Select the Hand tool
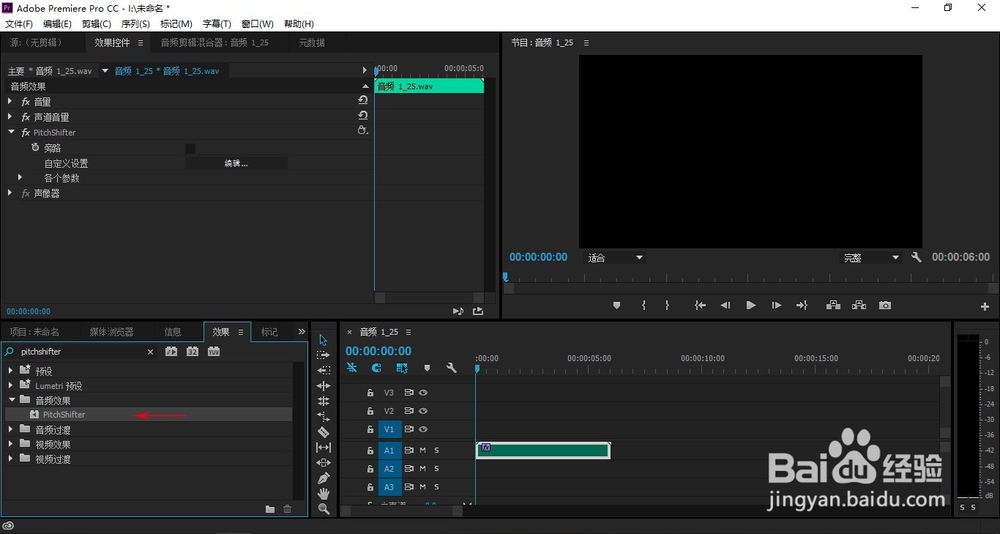 (x=323, y=493)
